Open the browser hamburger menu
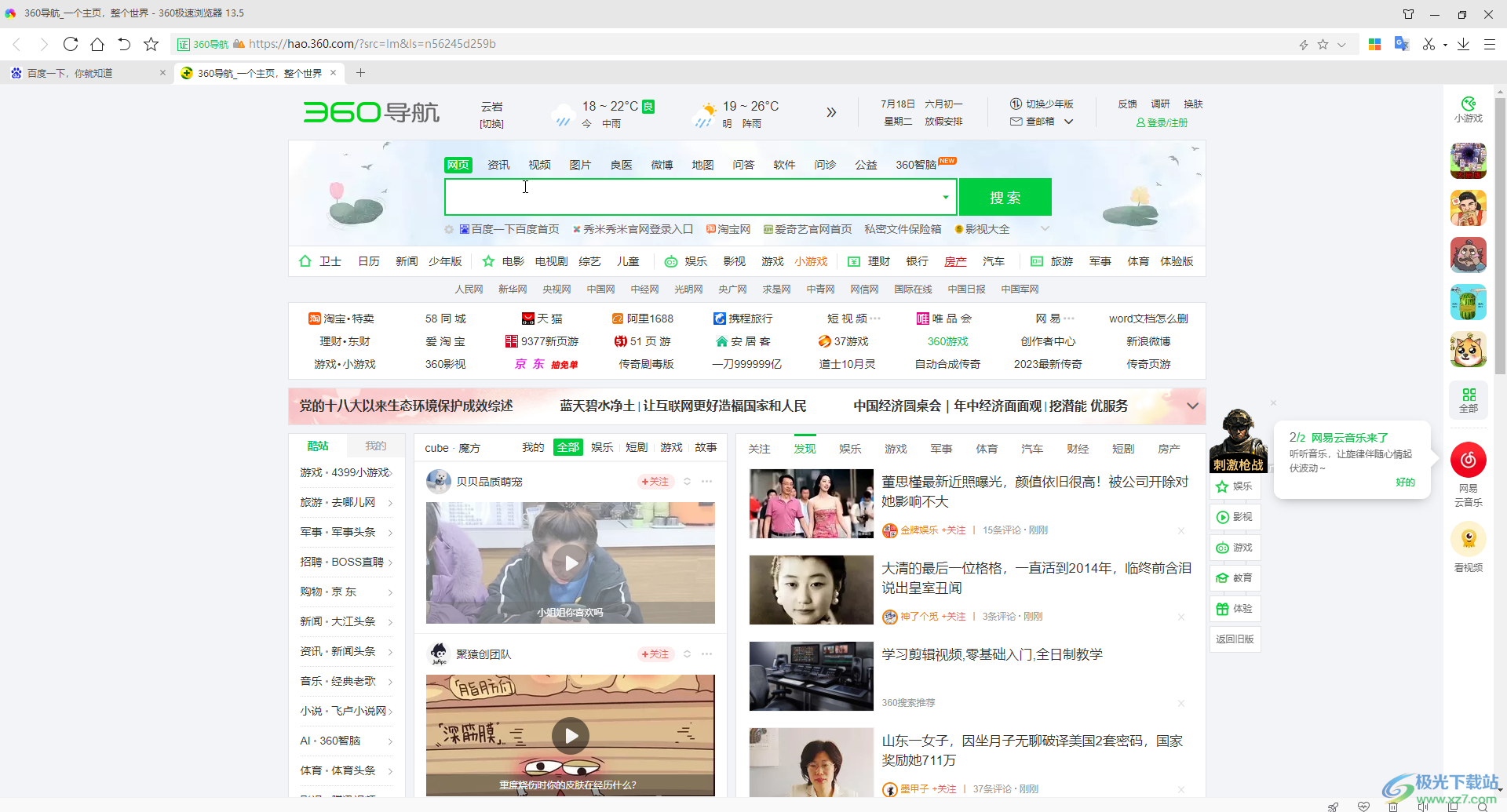The width and height of the screenshot is (1507, 812). click(x=1489, y=44)
